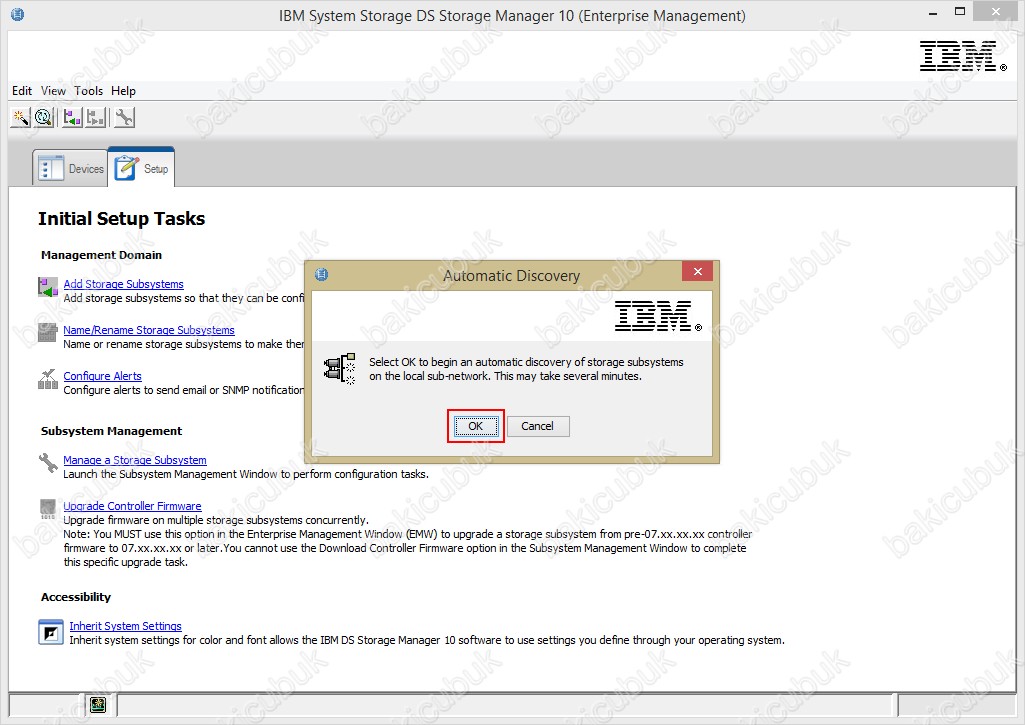Switch to the Devices tab
Screen dimensions: 1025x725
70,169
